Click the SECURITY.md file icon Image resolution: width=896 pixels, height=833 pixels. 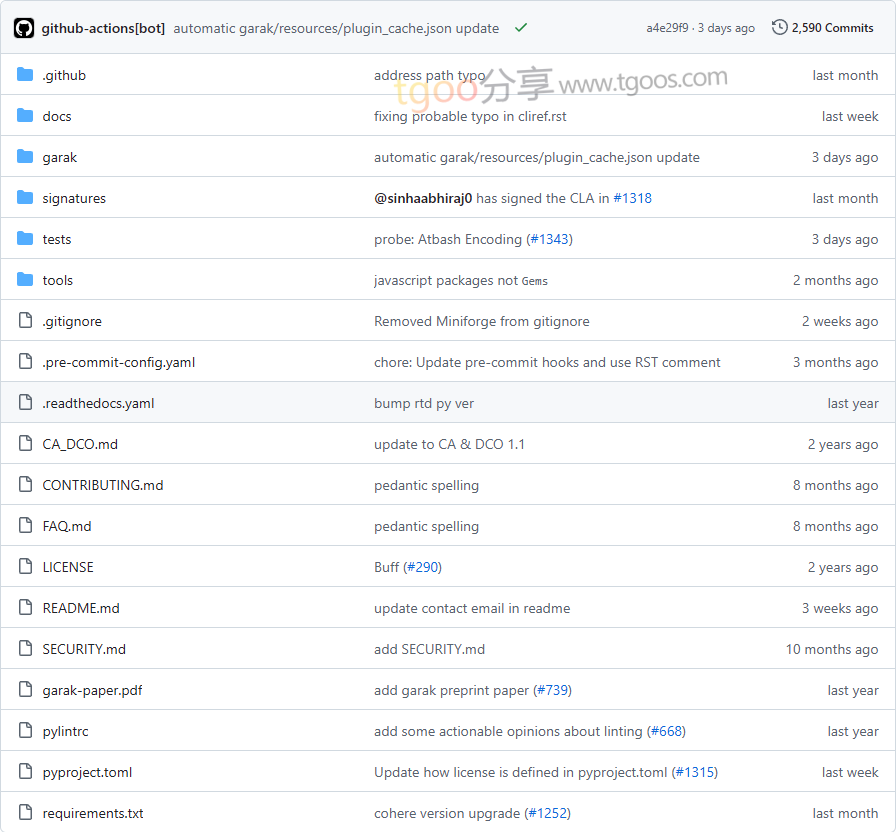pyautogui.click(x=25, y=648)
